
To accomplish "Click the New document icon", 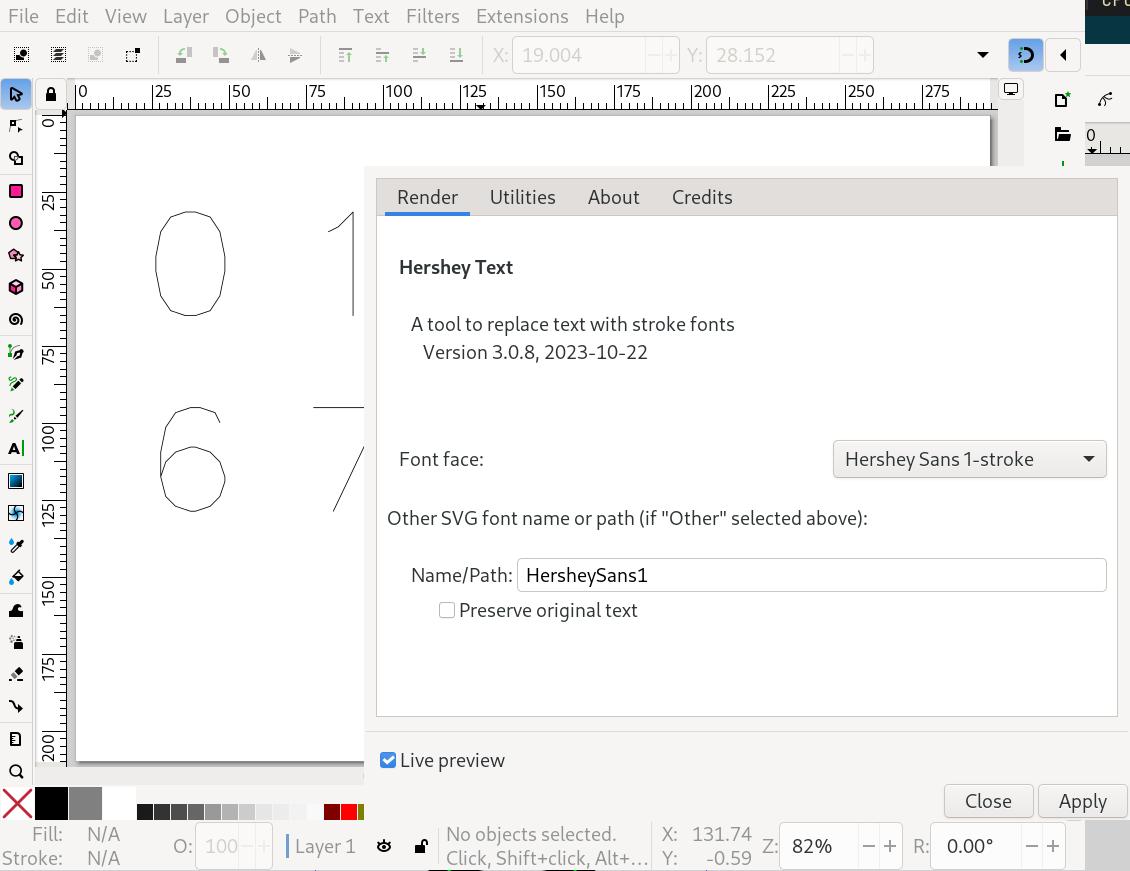I will click(1062, 99).
